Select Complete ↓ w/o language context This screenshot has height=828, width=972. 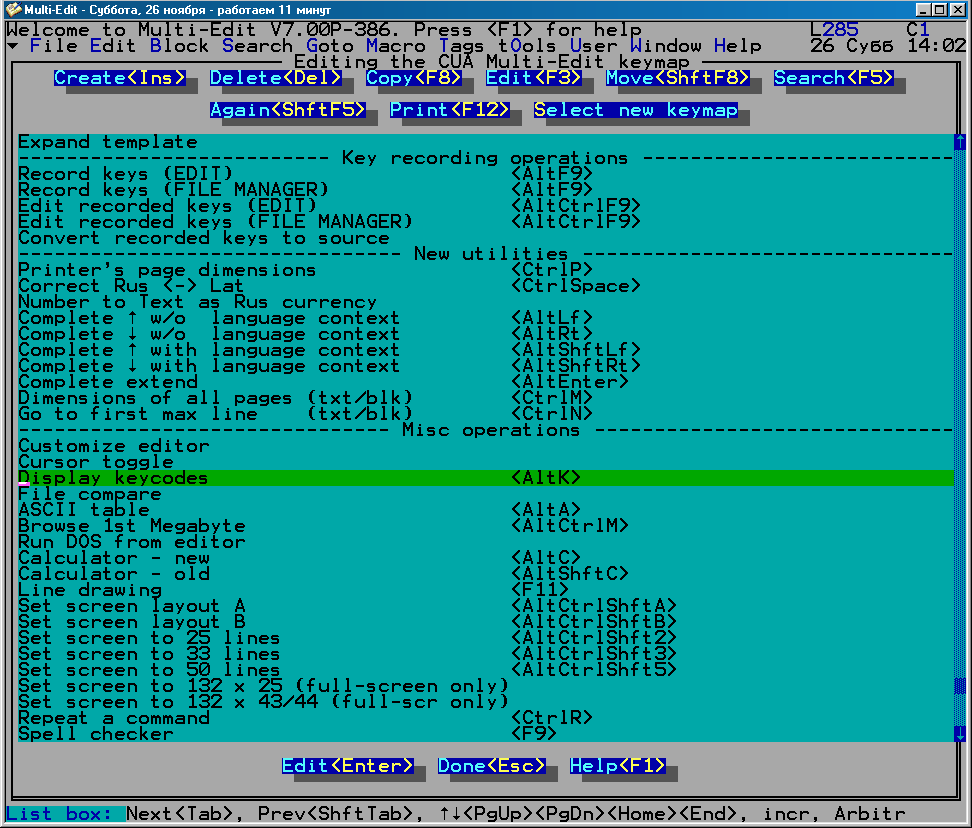[x=486, y=334]
